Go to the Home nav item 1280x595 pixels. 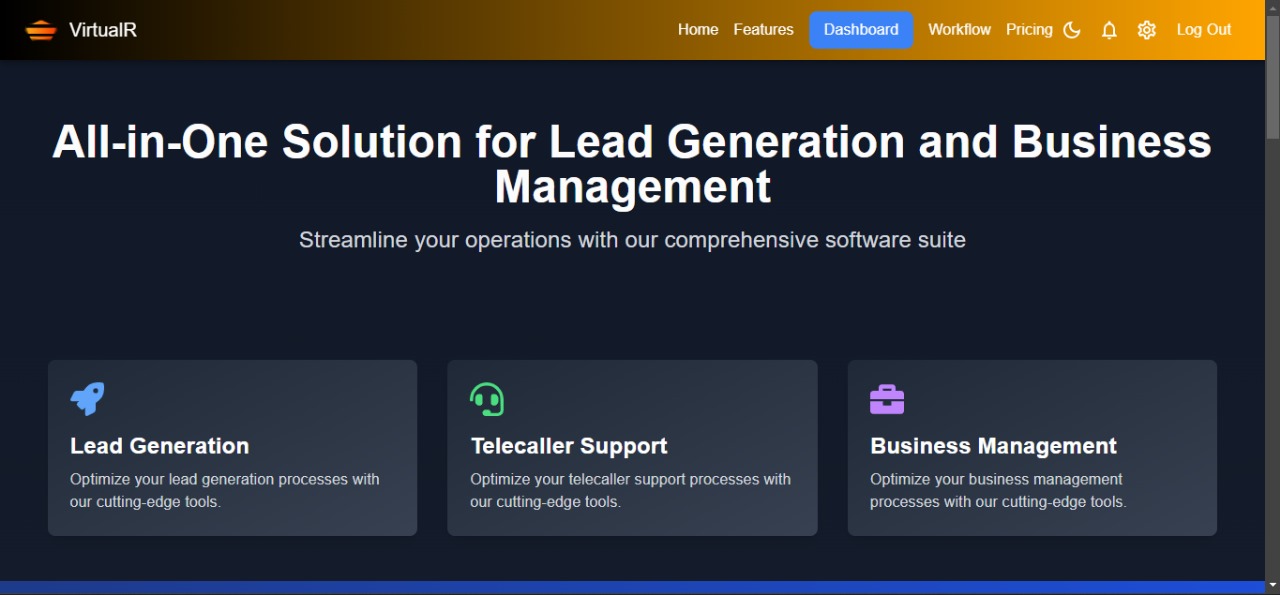[698, 30]
